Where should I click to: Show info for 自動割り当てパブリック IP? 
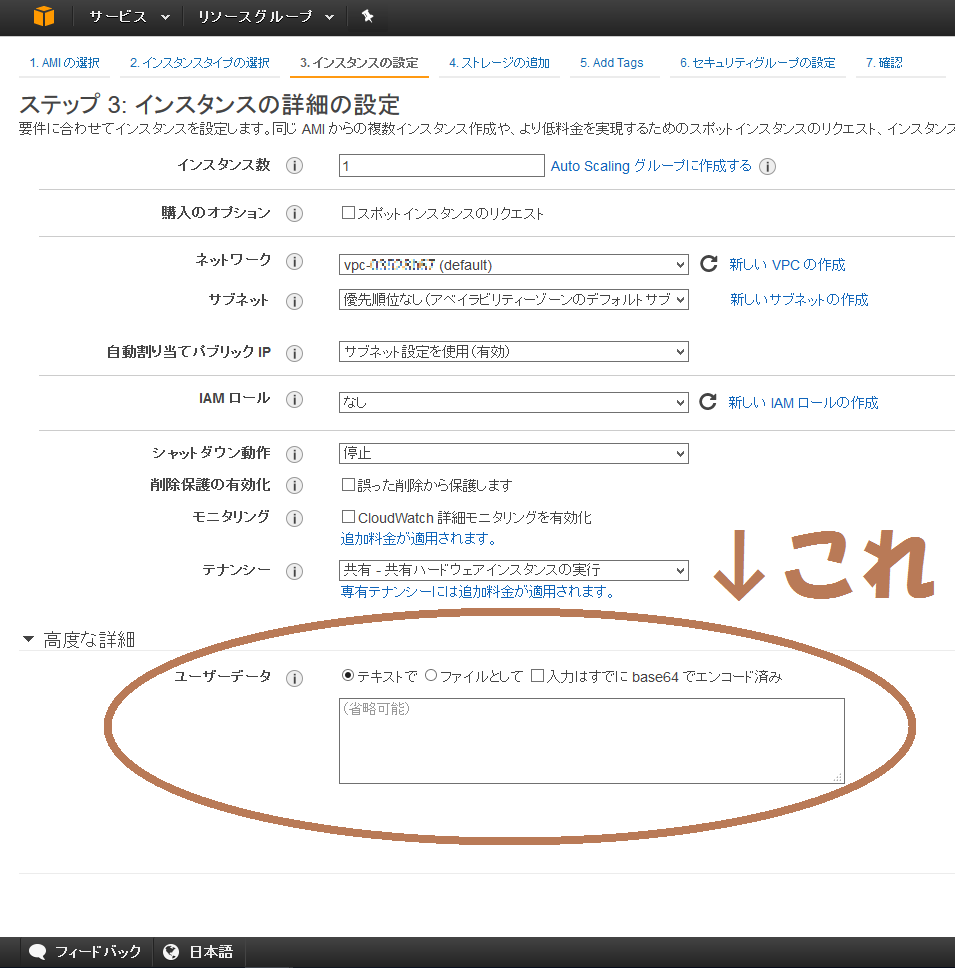pos(294,353)
